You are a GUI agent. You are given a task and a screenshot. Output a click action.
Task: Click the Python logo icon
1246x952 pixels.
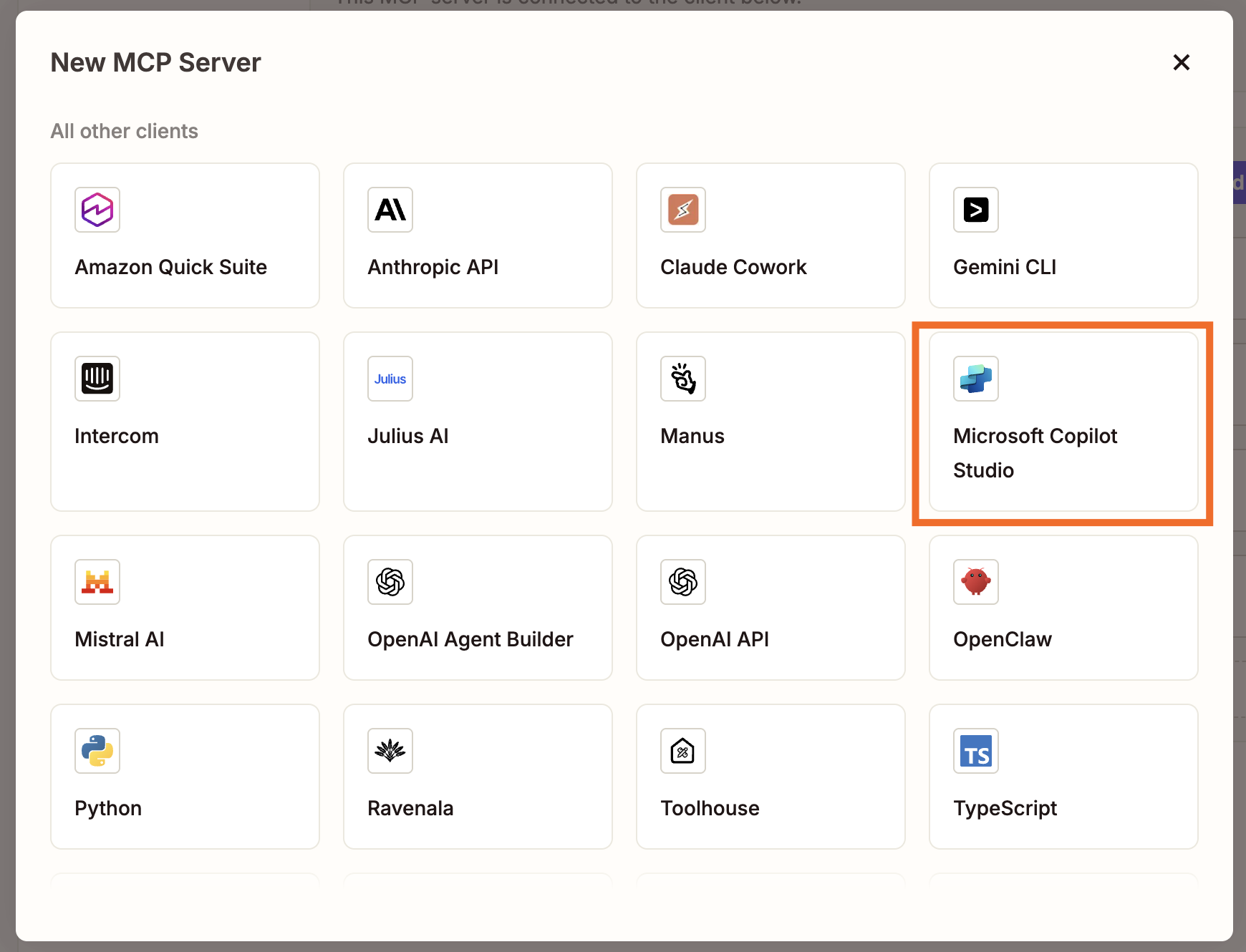pos(97,751)
